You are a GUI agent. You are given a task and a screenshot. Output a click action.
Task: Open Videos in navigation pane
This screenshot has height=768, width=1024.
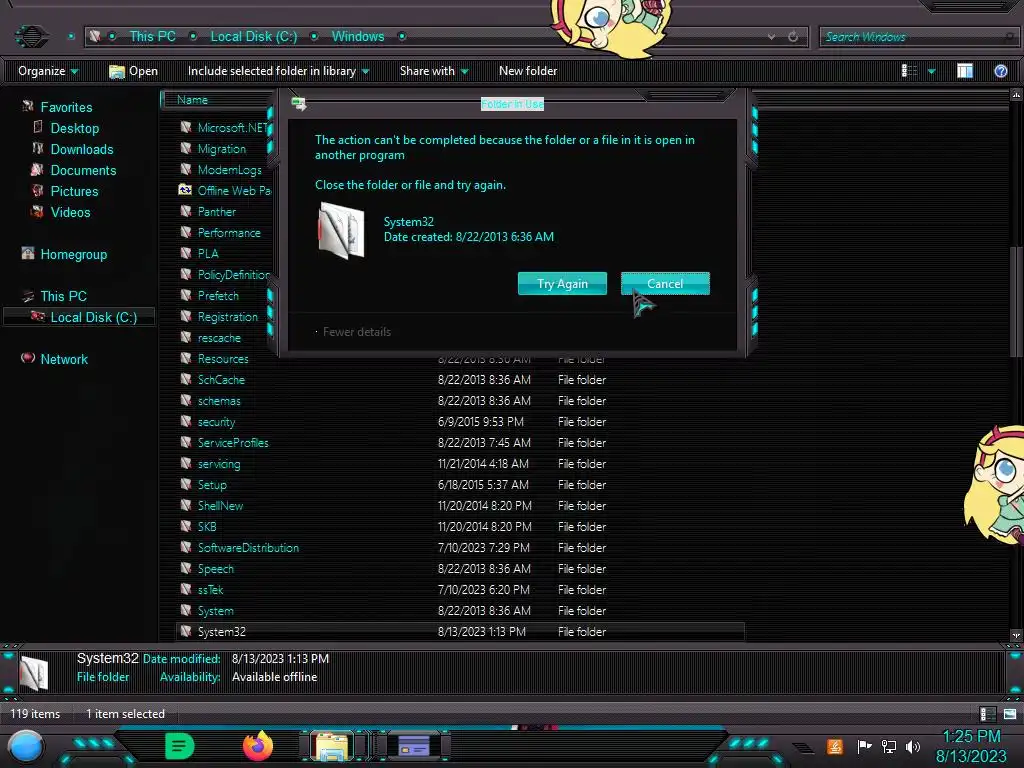tap(70, 212)
